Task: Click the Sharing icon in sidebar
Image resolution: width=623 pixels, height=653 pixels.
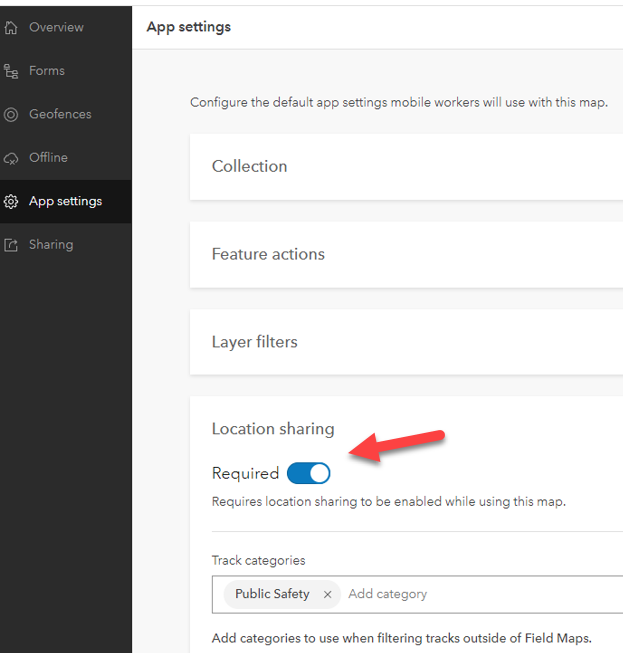Action: [11, 245]
